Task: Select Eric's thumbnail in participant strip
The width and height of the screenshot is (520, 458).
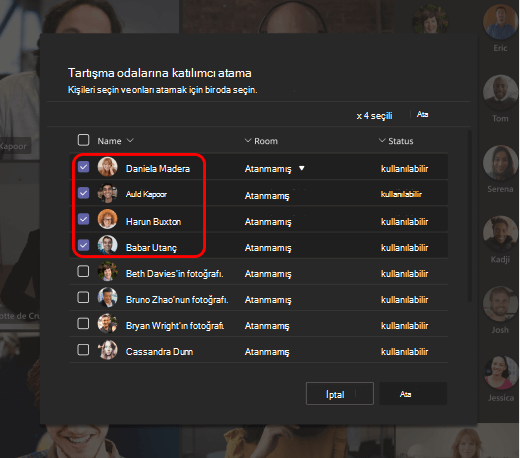Action: tap(500, 22)
